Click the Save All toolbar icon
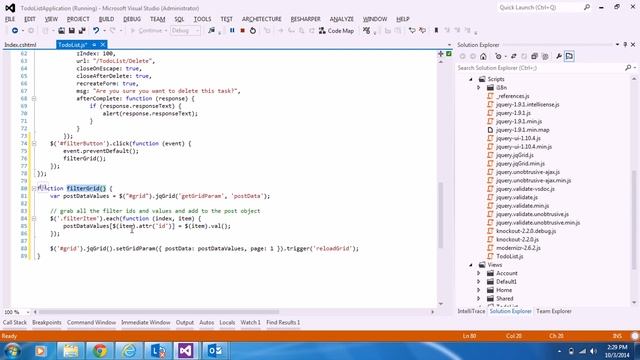The width and height of the screenshot is (640, 360). pos(82,31)
